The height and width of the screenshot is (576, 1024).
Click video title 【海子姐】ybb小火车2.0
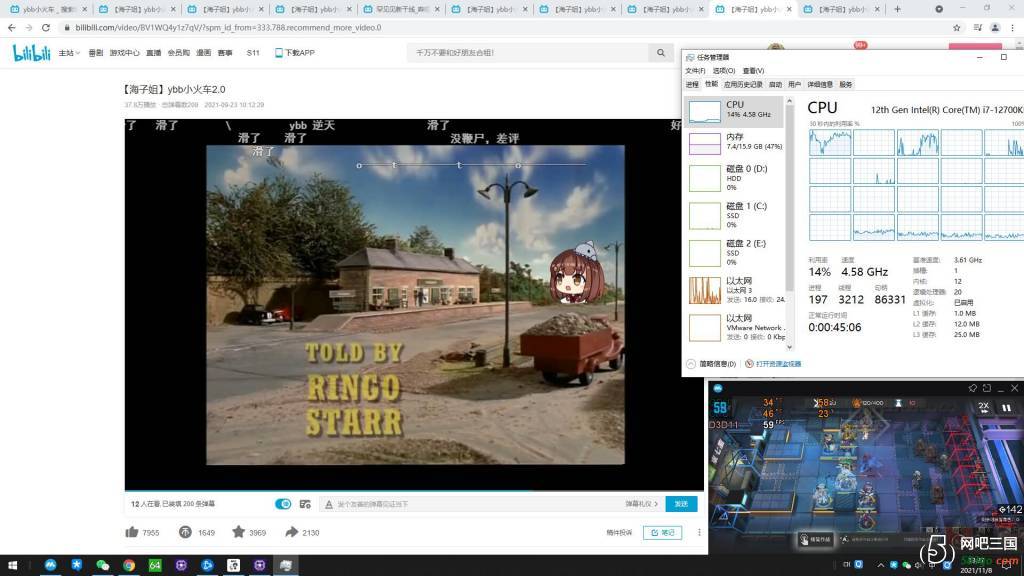click(174, 89)
